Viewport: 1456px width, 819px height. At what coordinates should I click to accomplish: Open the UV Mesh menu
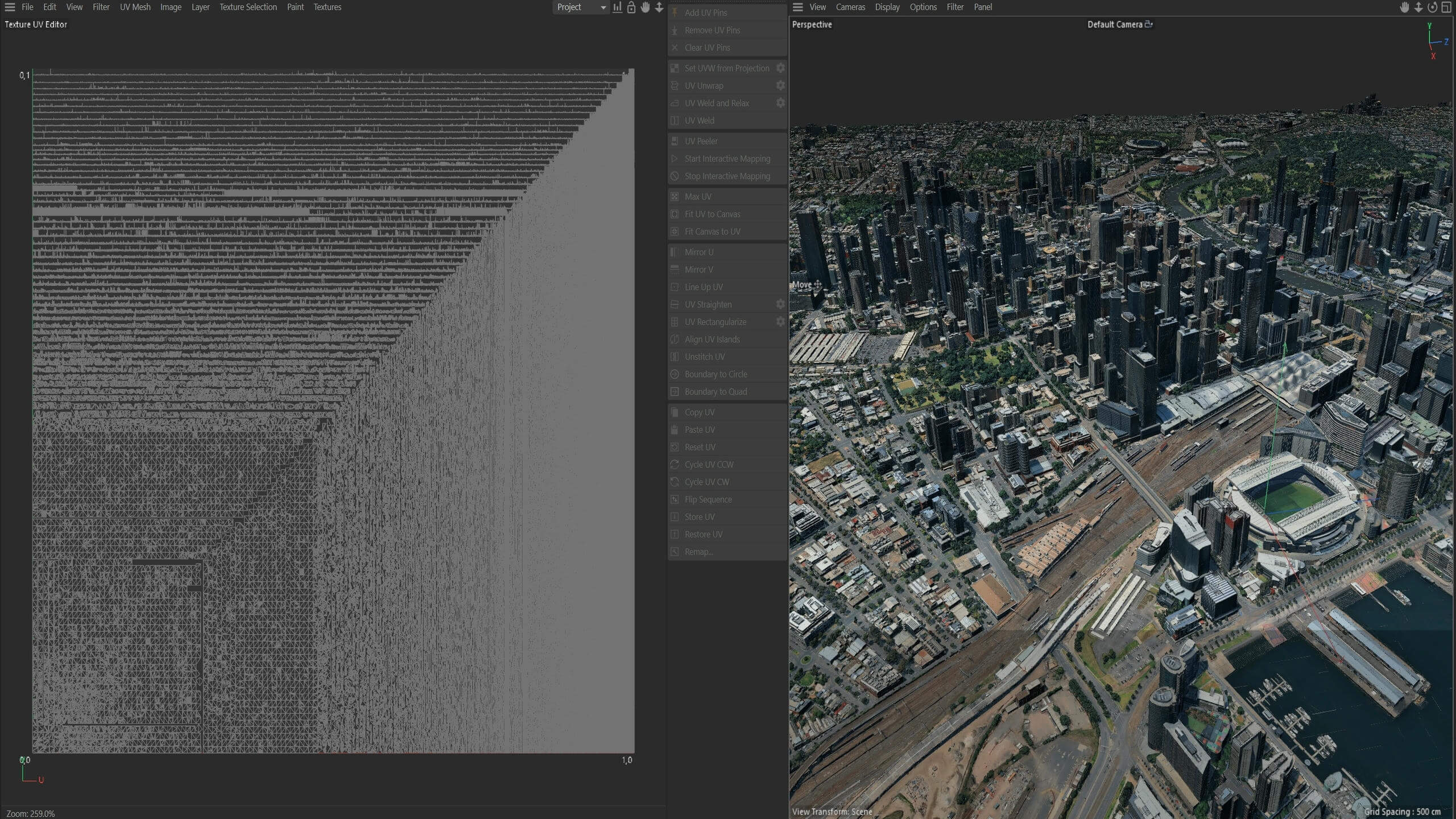(135, 7)
